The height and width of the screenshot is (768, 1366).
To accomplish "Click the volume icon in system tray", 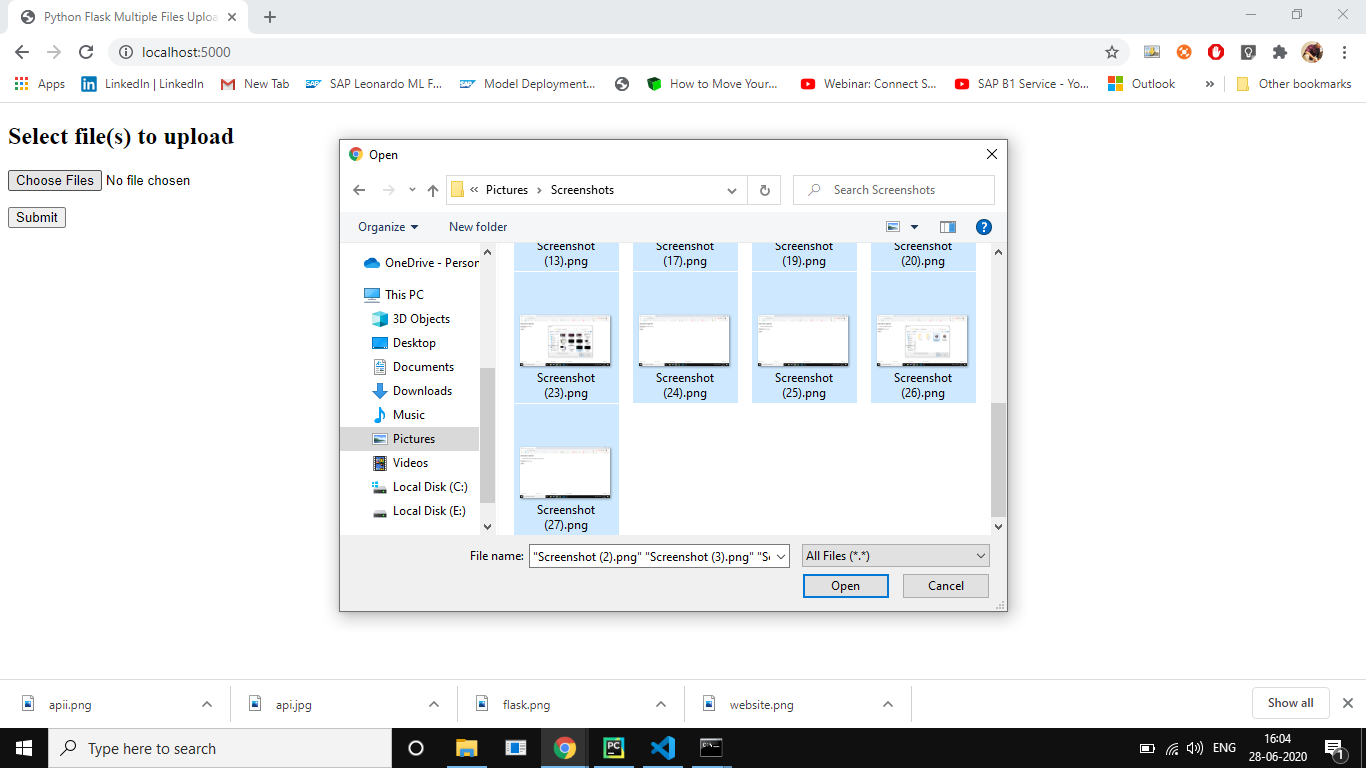I will (x=1194, y=748).
